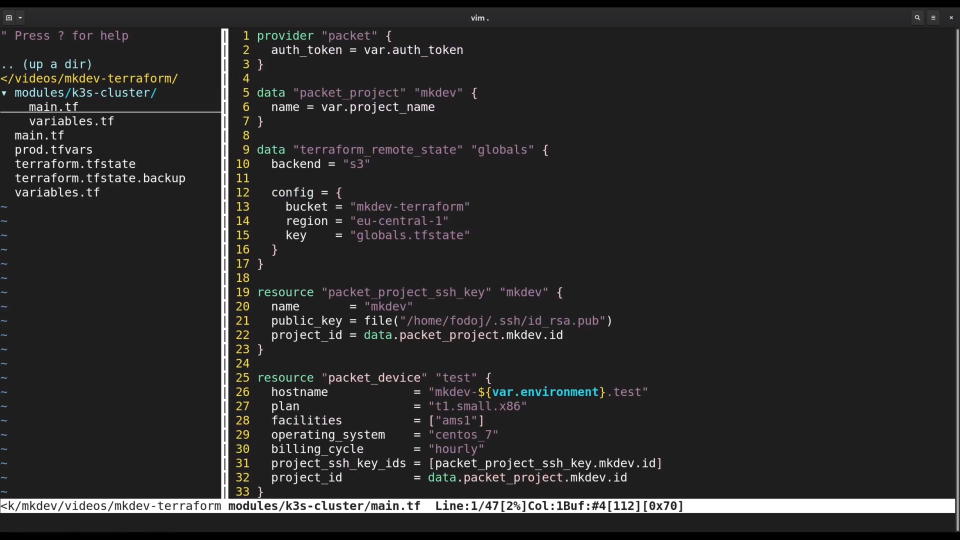Open root-level main.tf file
The image size is (960, 540).
[39, 135]
